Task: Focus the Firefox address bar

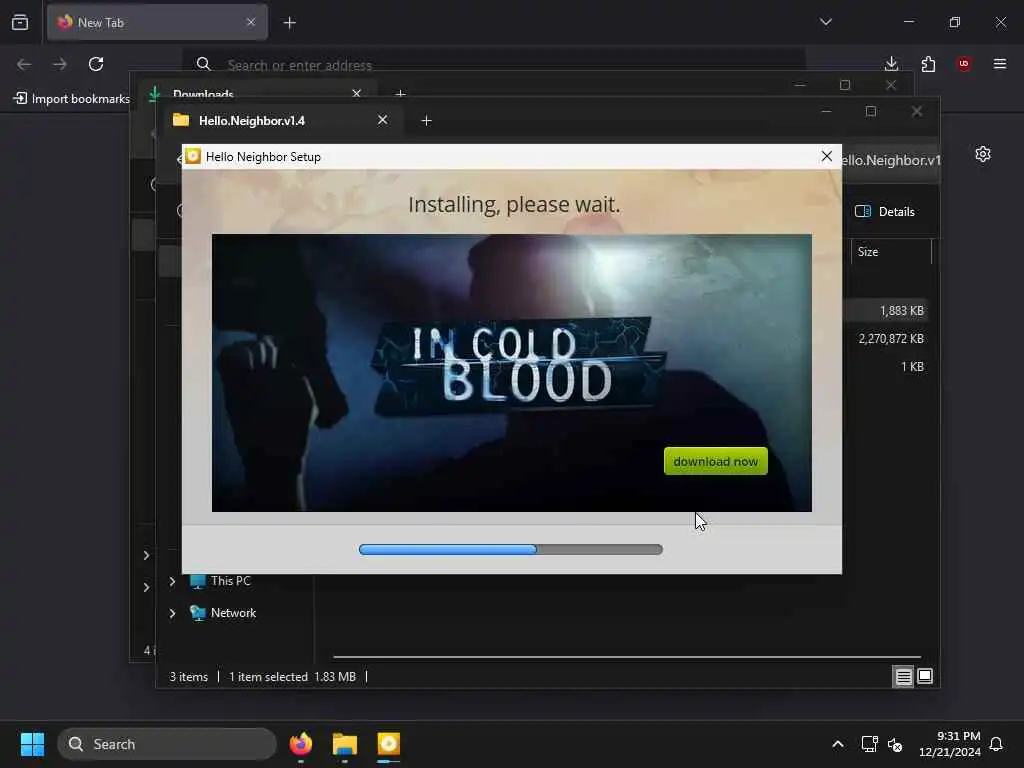Action: (x=493, y=64)
